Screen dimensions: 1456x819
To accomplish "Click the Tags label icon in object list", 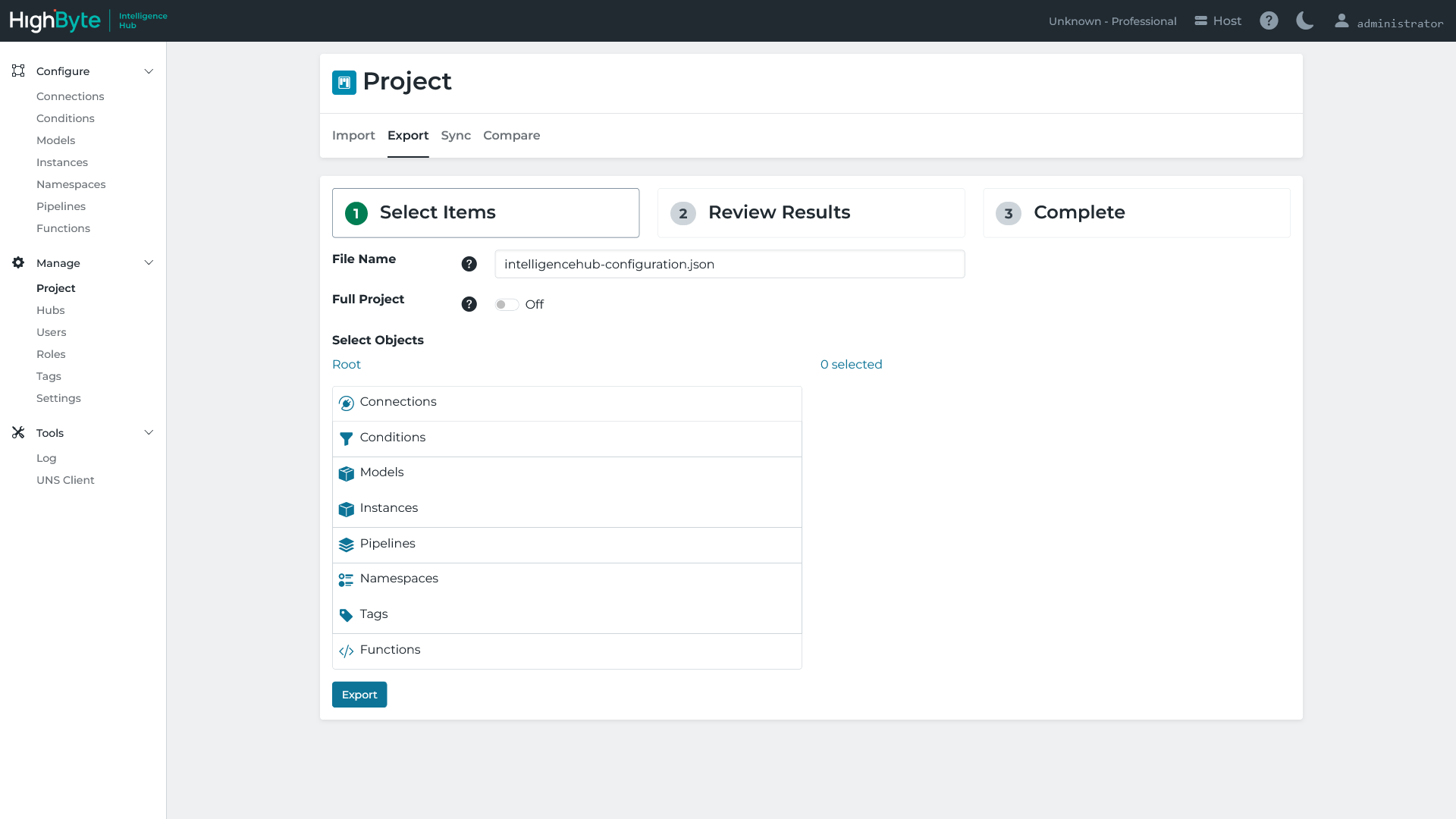I will 347,616.
